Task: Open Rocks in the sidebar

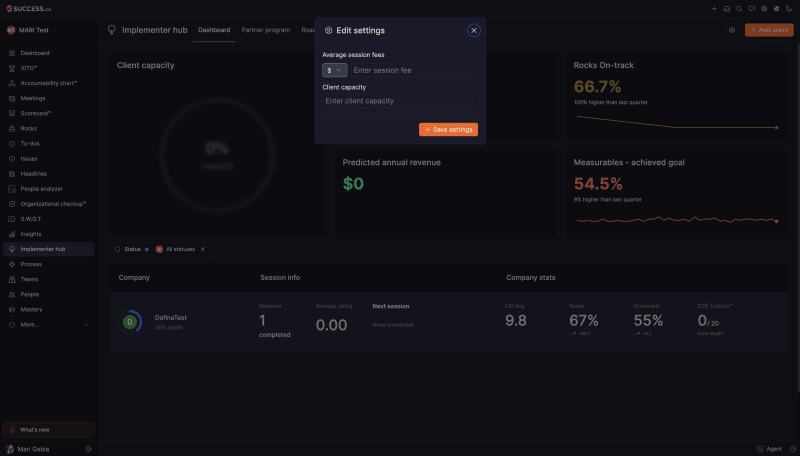Action: coord(48,129)
